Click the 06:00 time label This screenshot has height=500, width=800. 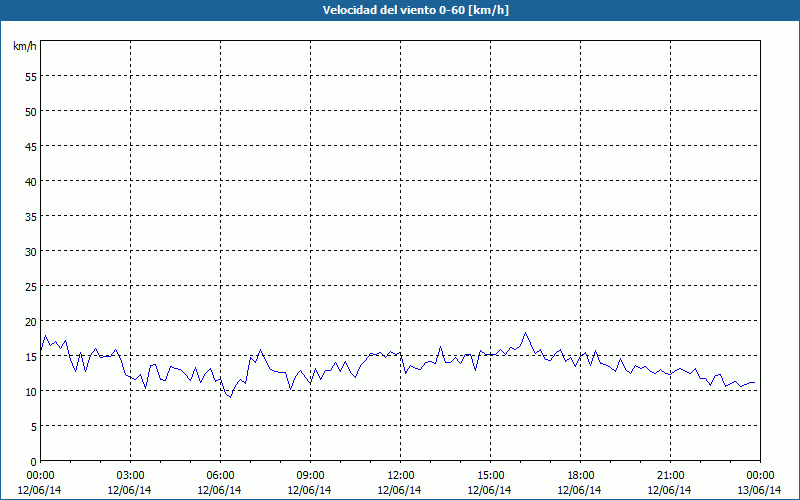(220, 476)
